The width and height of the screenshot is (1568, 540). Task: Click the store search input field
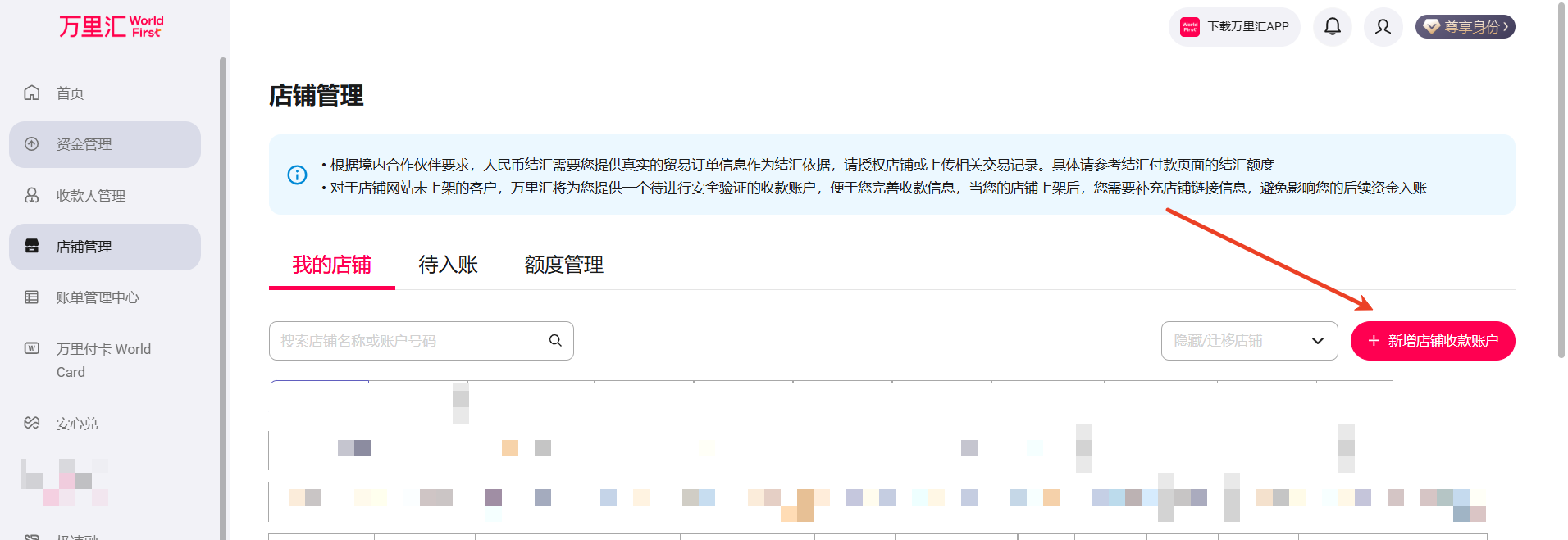pos(421,341)
